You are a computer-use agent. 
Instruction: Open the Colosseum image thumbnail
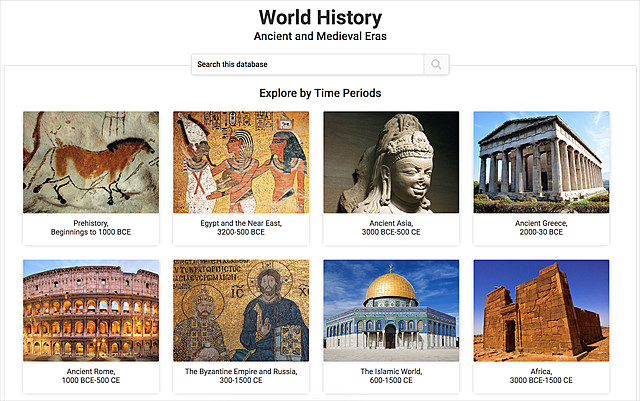91,310
